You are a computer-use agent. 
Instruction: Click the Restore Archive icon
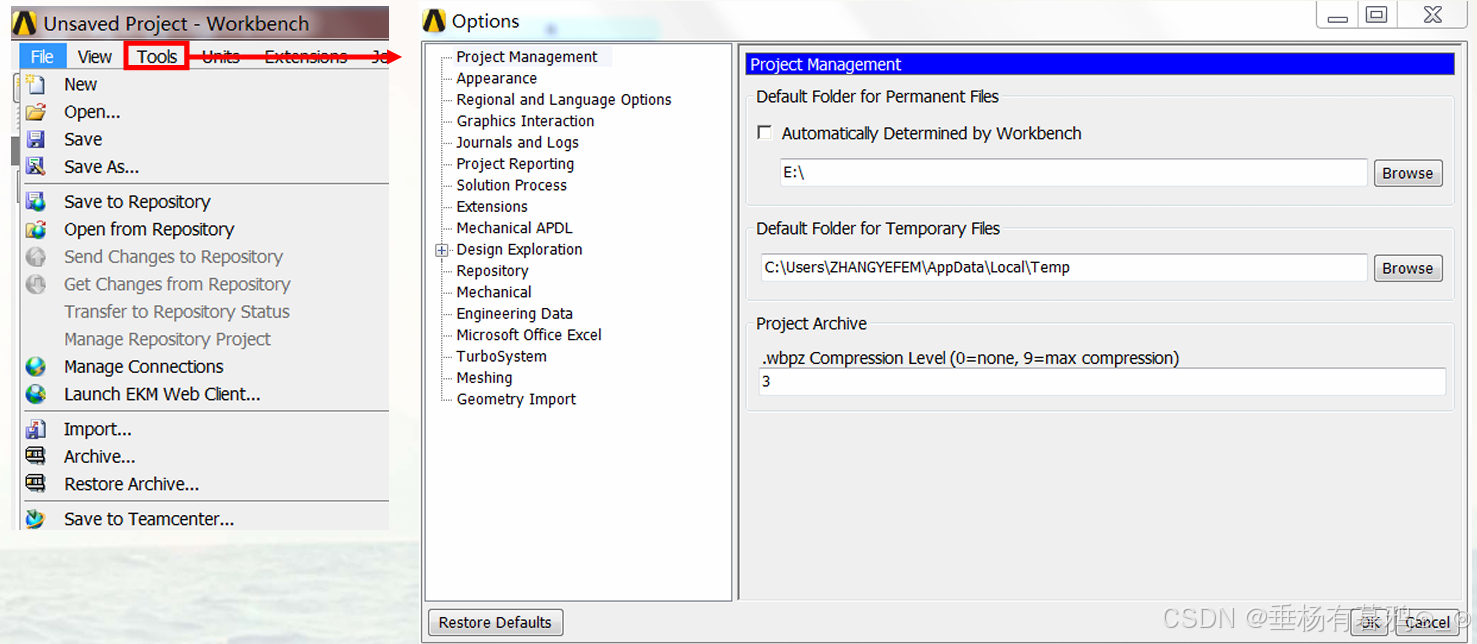(36, 484)
